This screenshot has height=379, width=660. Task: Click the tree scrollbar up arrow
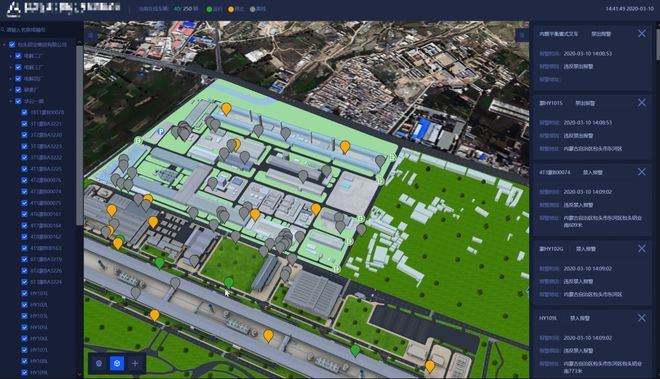pyautogui.click(x=79, y=43)
